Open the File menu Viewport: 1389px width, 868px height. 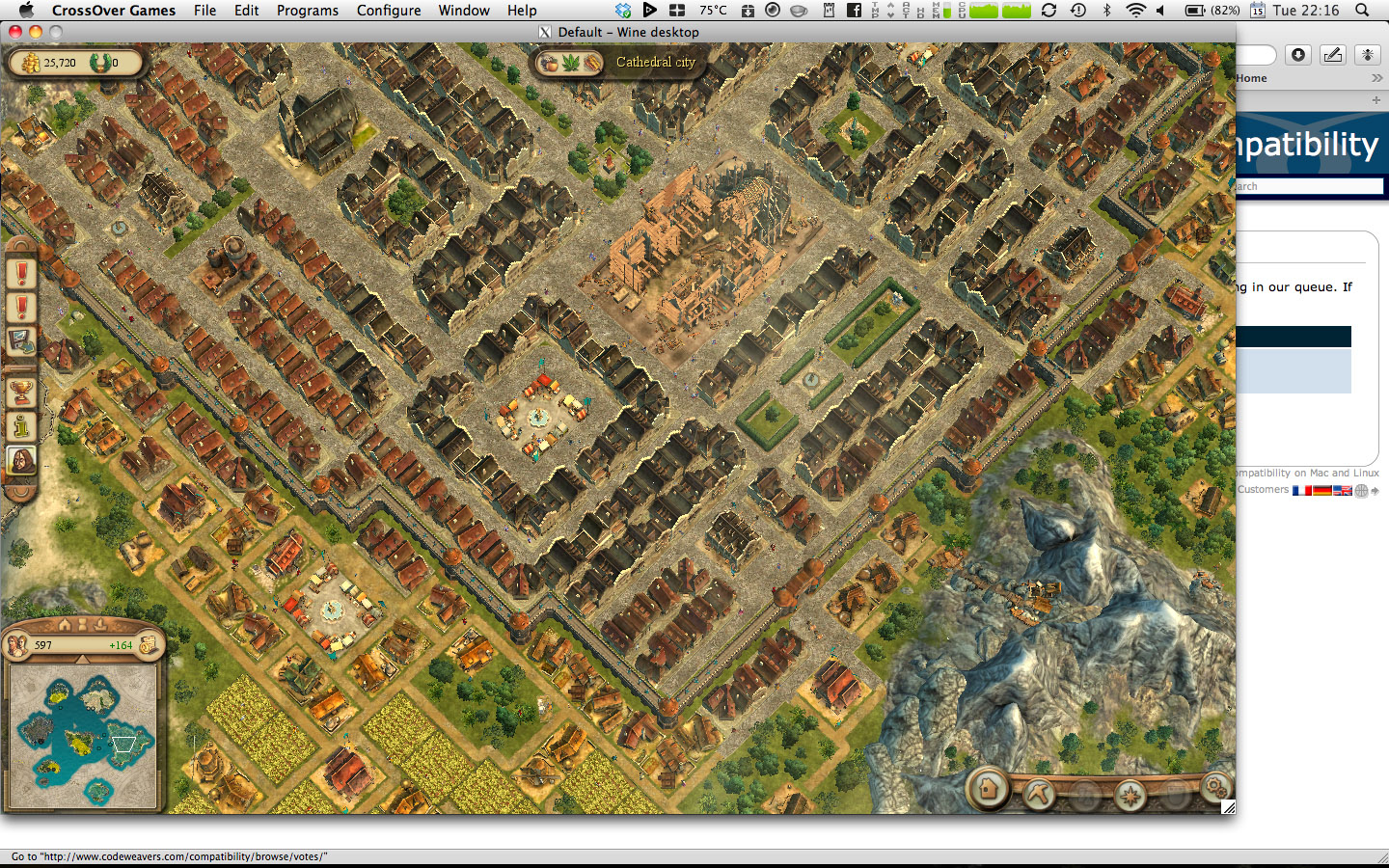pyautogui.click(x=204, y=10)
